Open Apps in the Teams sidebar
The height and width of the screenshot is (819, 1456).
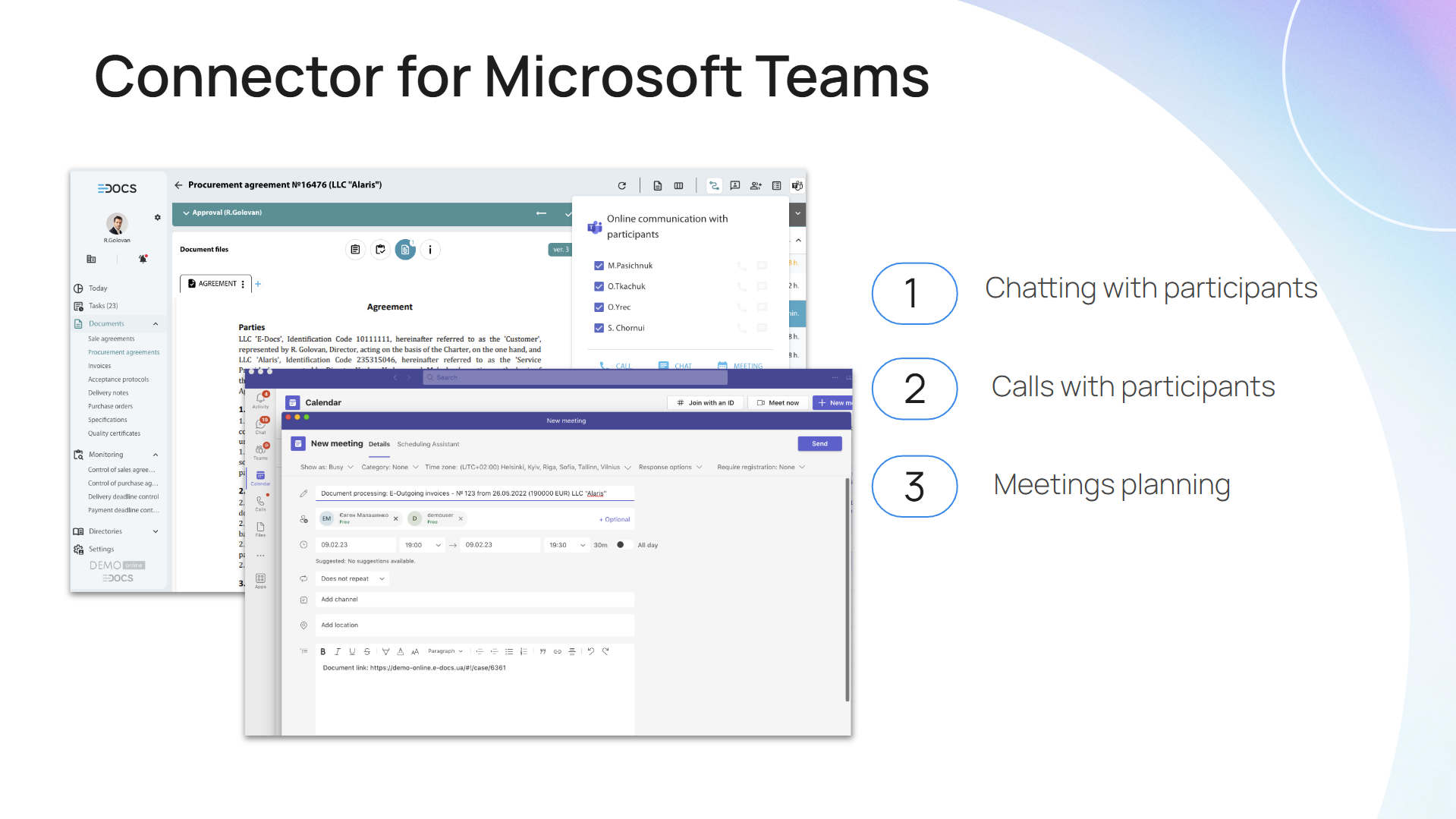pyautogui.click(x=261, y=581)
